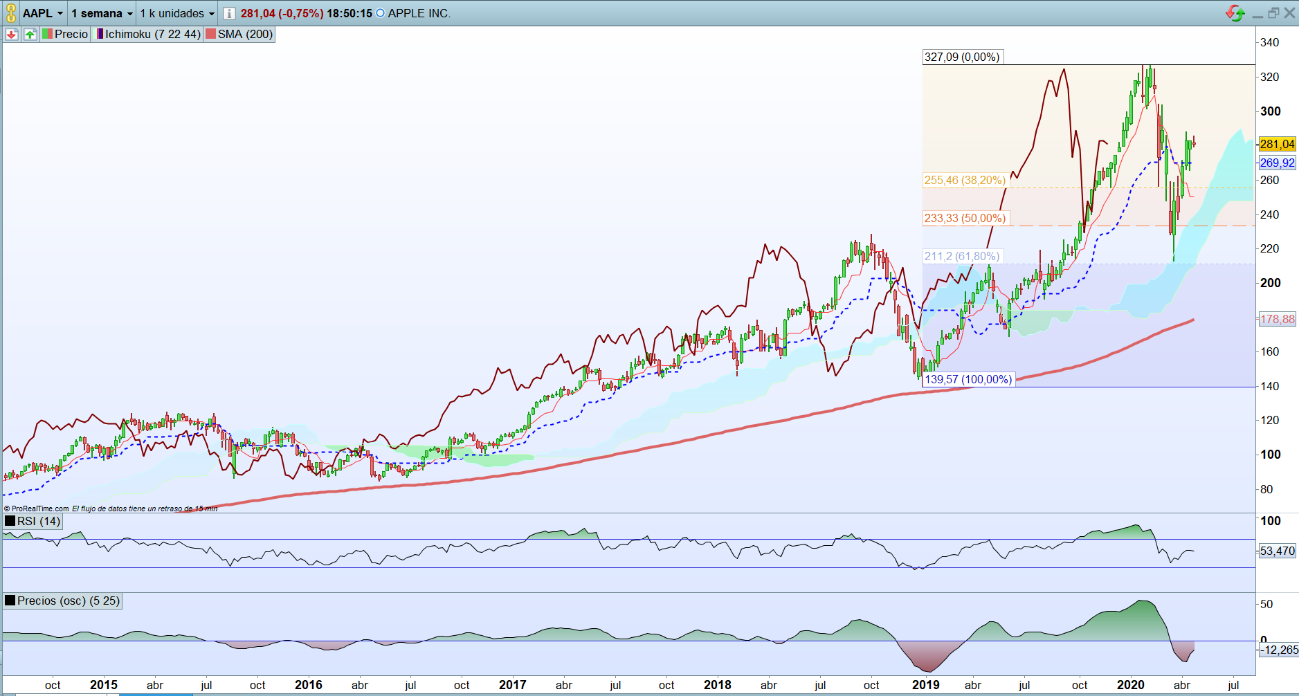The height and width of the screenshot is (696, 1299).
Task: Click the ProRealTime.com copyright text
Action: [37, 508]
